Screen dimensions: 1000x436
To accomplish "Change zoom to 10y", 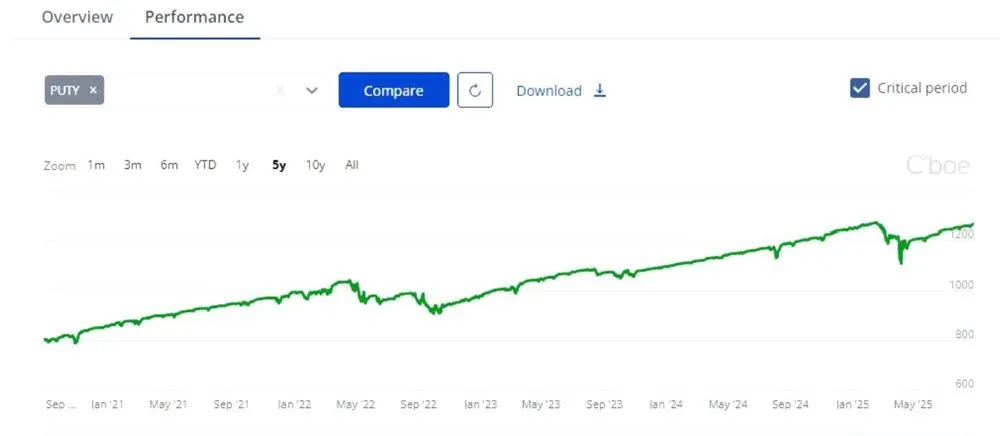I will coord(315,165).
